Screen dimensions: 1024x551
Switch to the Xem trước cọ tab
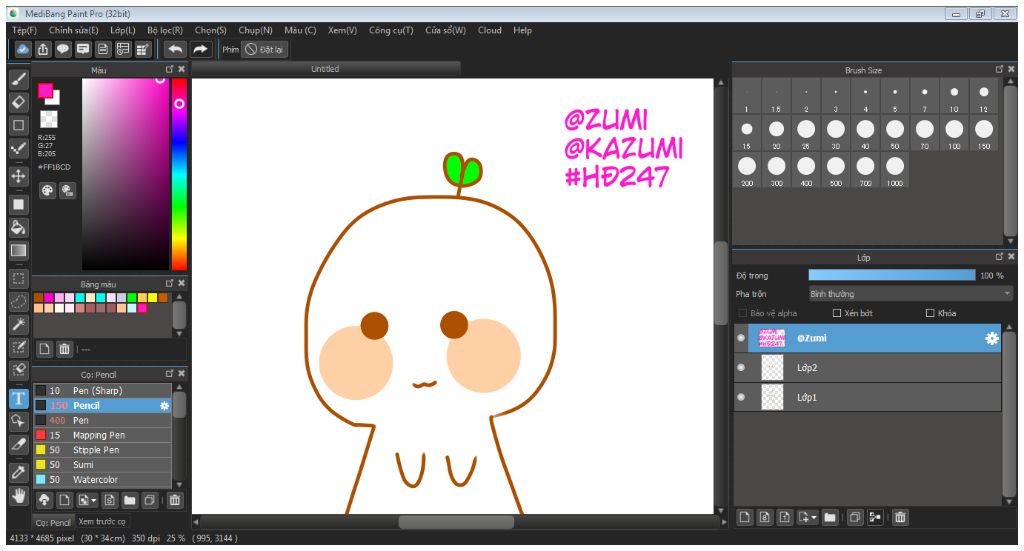point(101,522)
